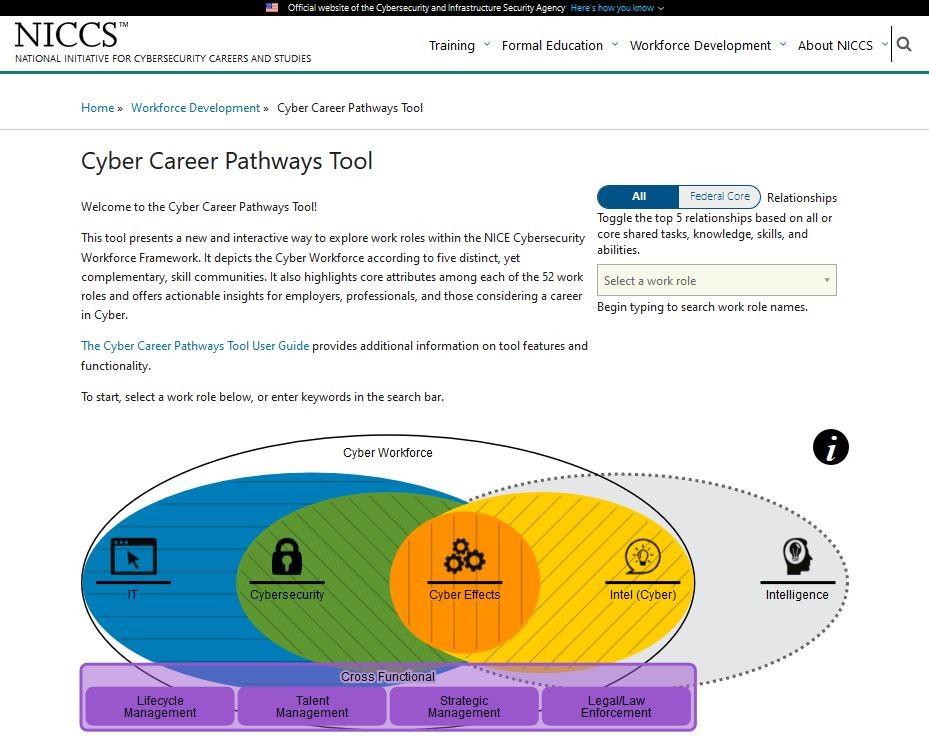929x743 pixels.
Task: Open the Formal Education menu
Action: (x=552, y=45)
